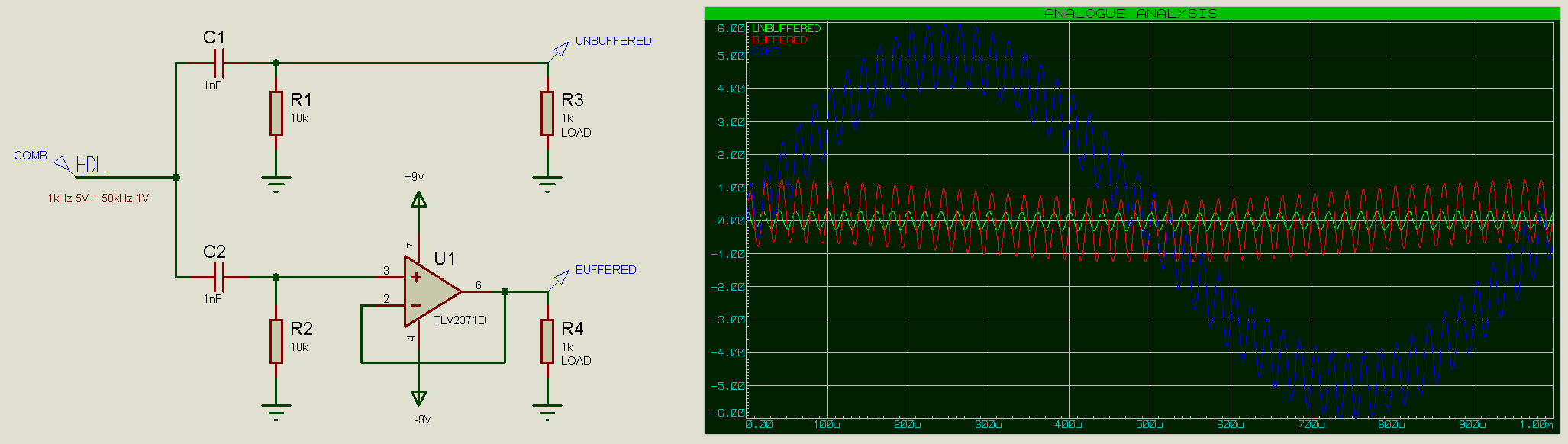Click the COMB generator terminal symbol
This screenshot has height=444, width=1568.
(64, 165)
